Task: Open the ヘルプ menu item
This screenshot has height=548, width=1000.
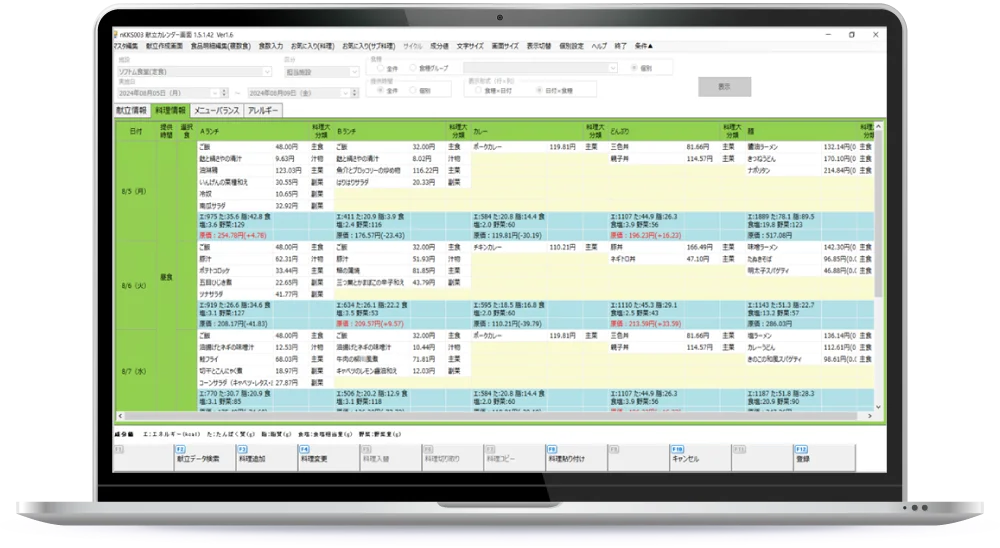Action: pos(598,46)
